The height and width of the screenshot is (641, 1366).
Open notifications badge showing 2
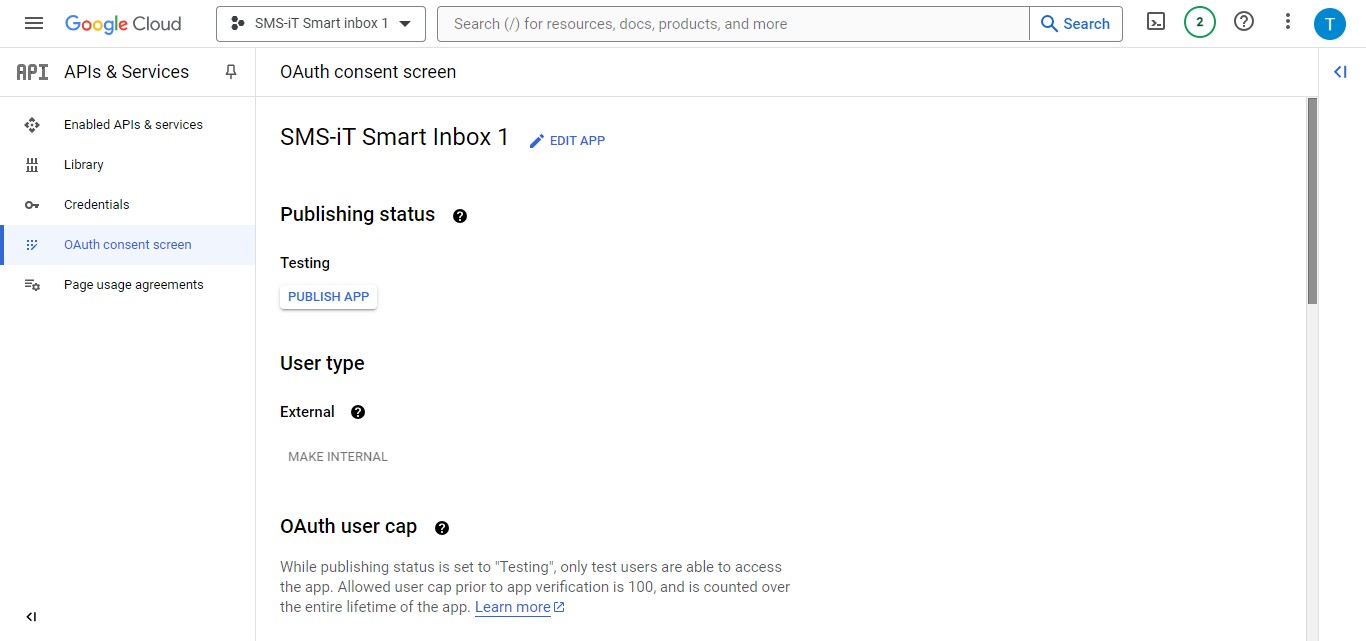click(1200, 22)
